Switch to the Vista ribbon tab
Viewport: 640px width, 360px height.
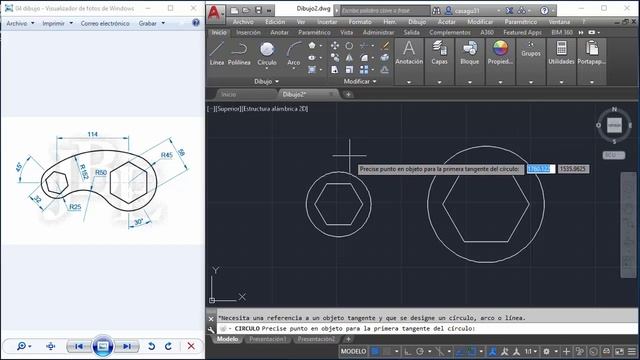346,32
